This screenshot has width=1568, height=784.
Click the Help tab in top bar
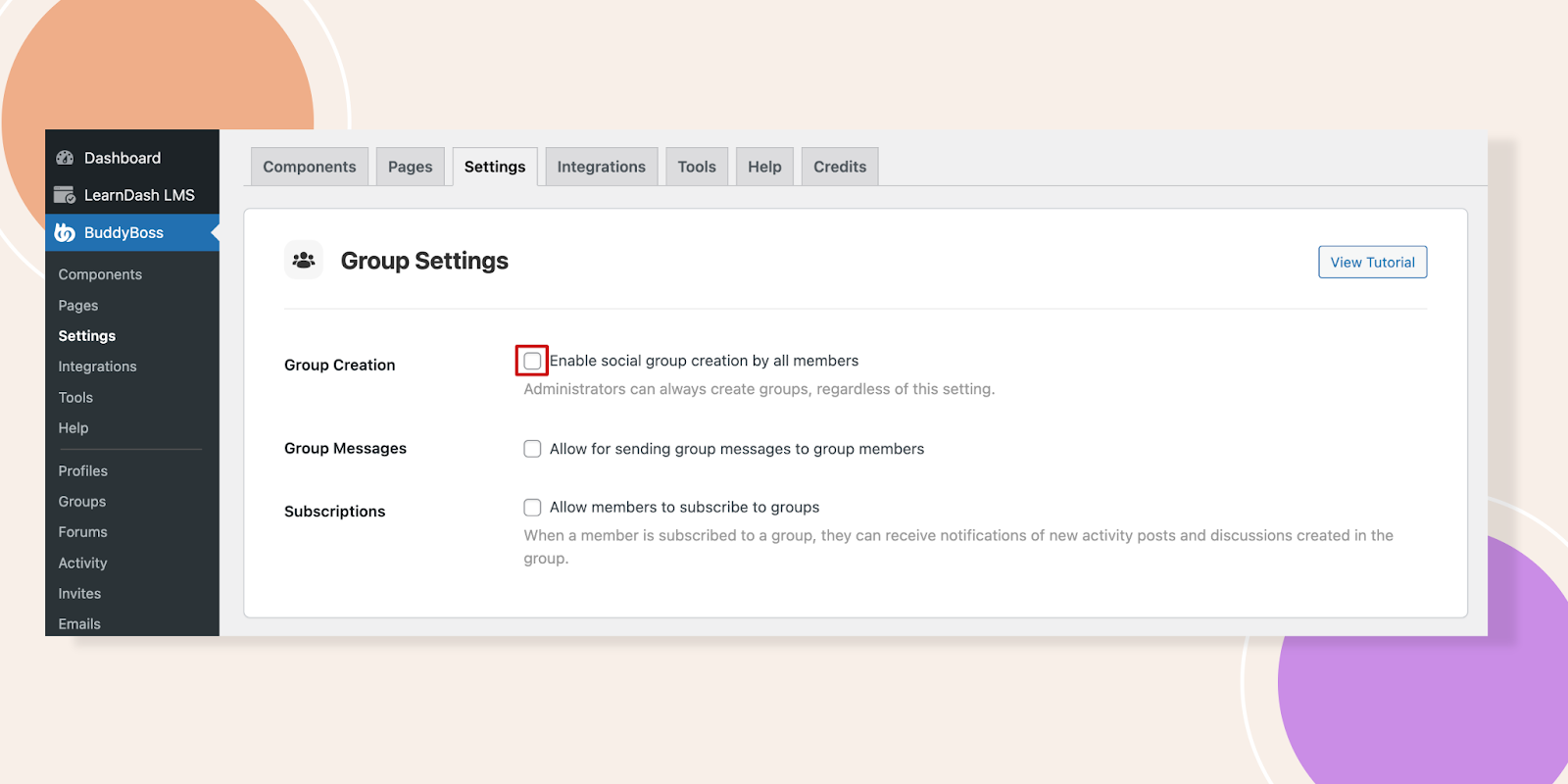[x=764, y=167]
